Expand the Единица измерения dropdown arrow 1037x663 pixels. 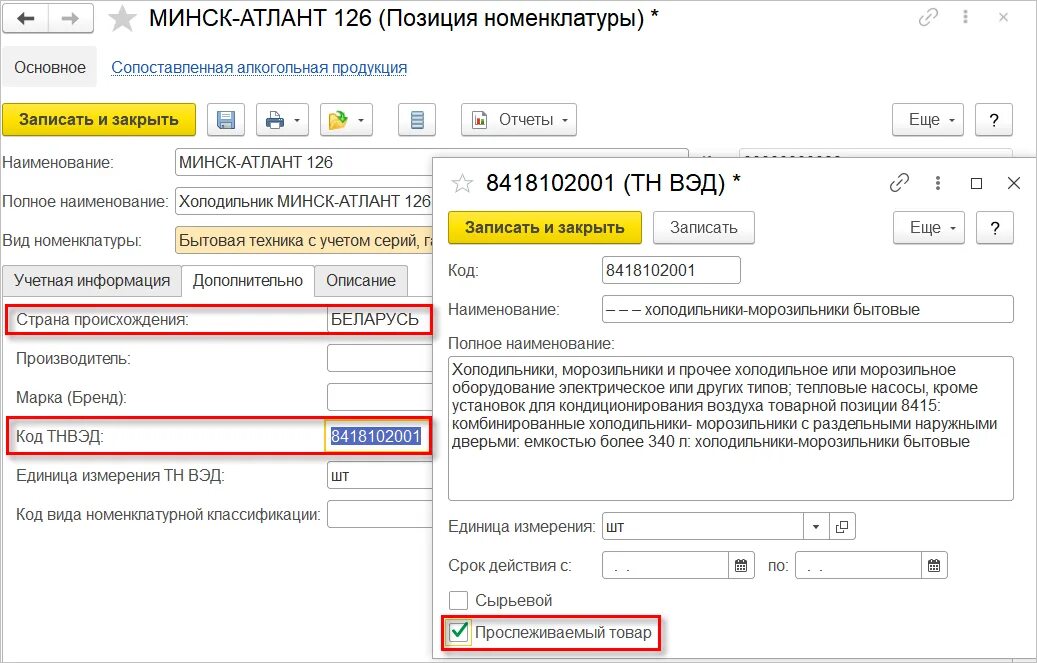point(815,527)
